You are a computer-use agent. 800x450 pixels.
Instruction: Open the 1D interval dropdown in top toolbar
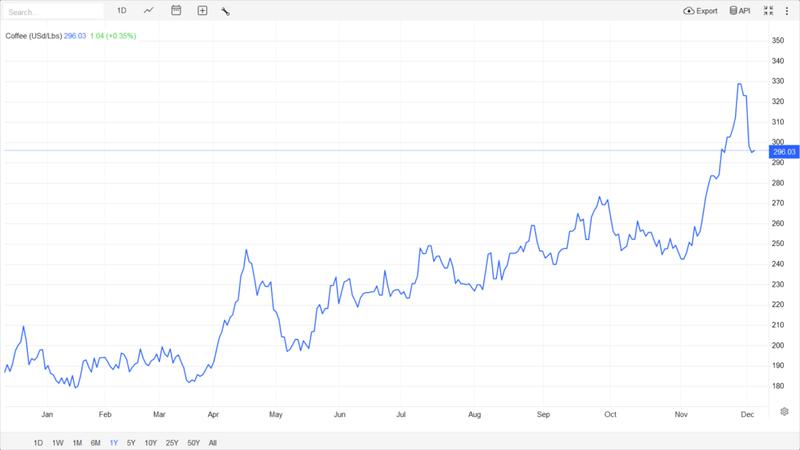[x=121, y=11]
